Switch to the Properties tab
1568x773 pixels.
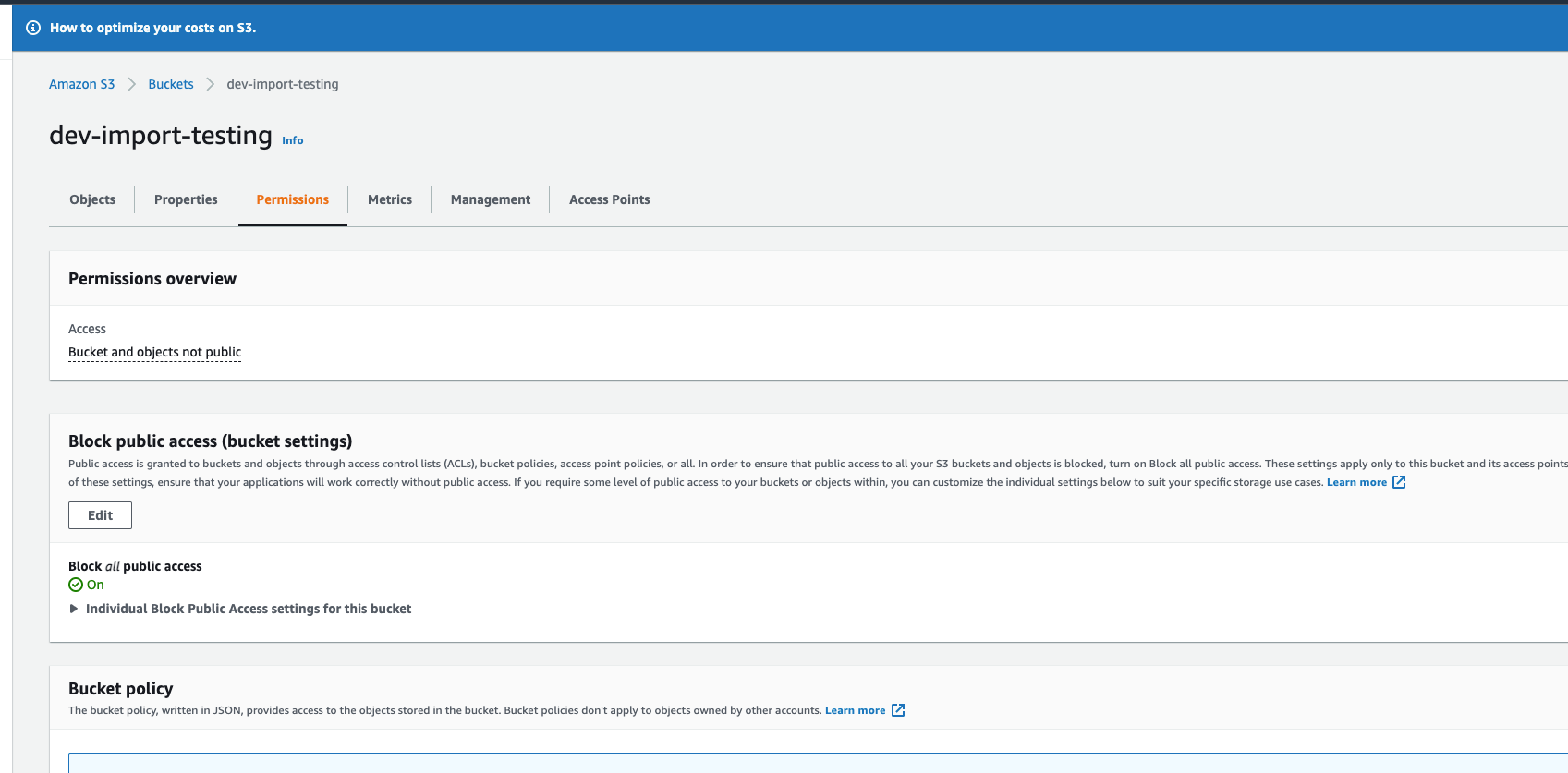click(x=186, y=199)
